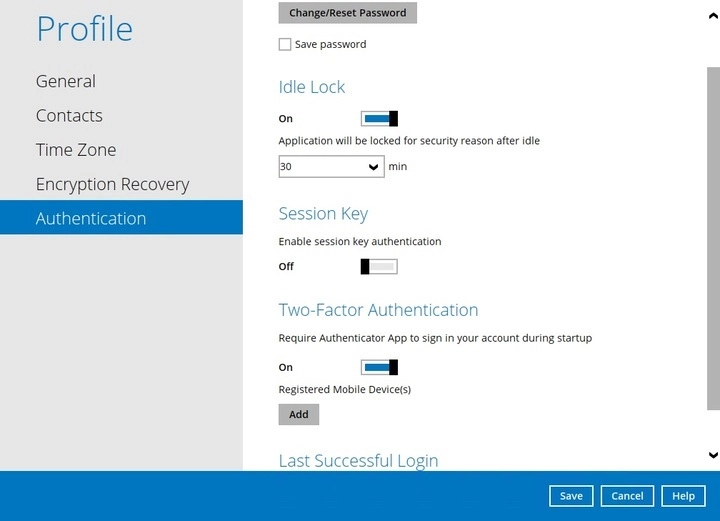Turn off the Idle Lock switch
The image size is (720, 521).
coord(379,119)
